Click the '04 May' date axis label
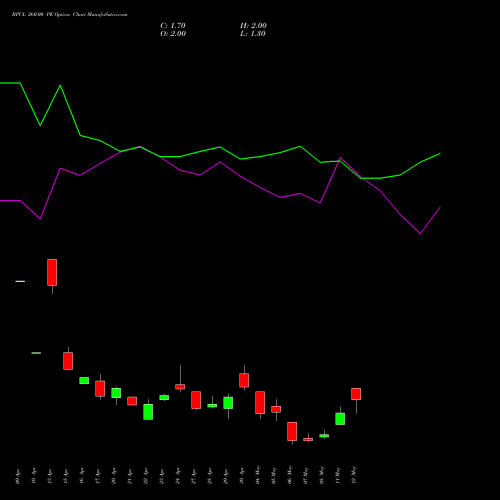The height and width of the screenshot is (500, 500). (x=258, y=475)
